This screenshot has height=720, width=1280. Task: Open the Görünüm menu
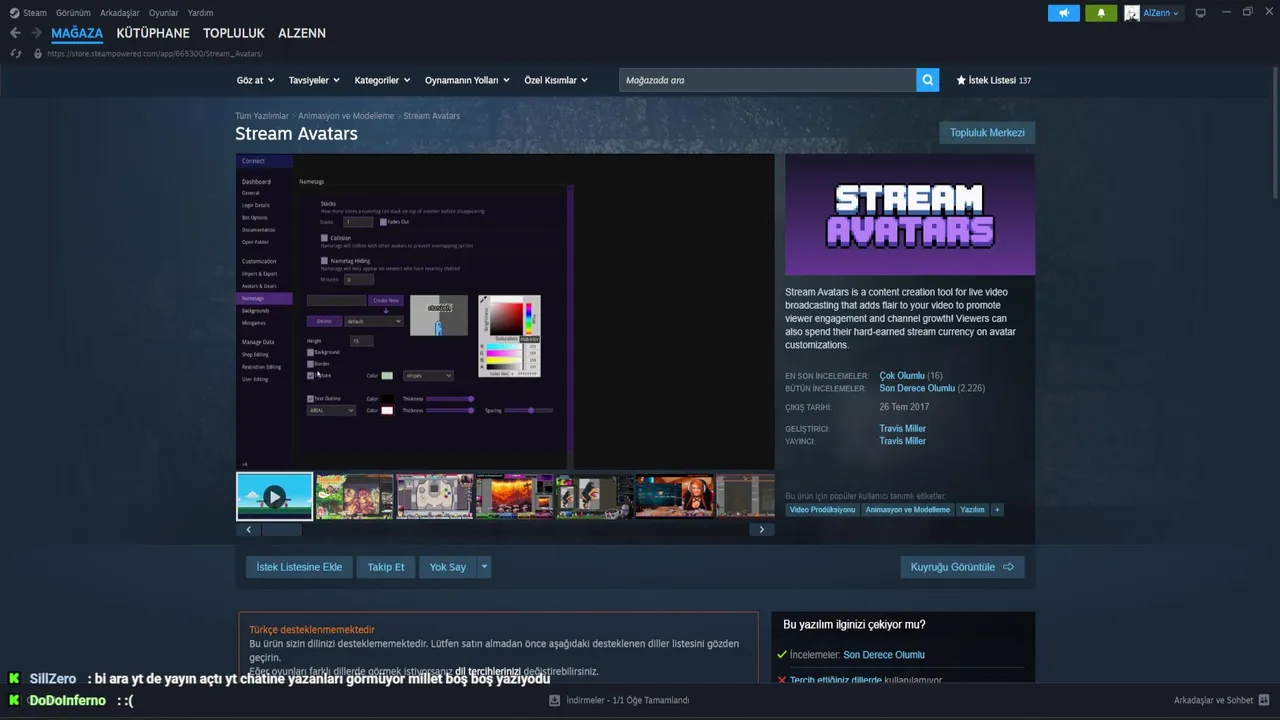73,13
